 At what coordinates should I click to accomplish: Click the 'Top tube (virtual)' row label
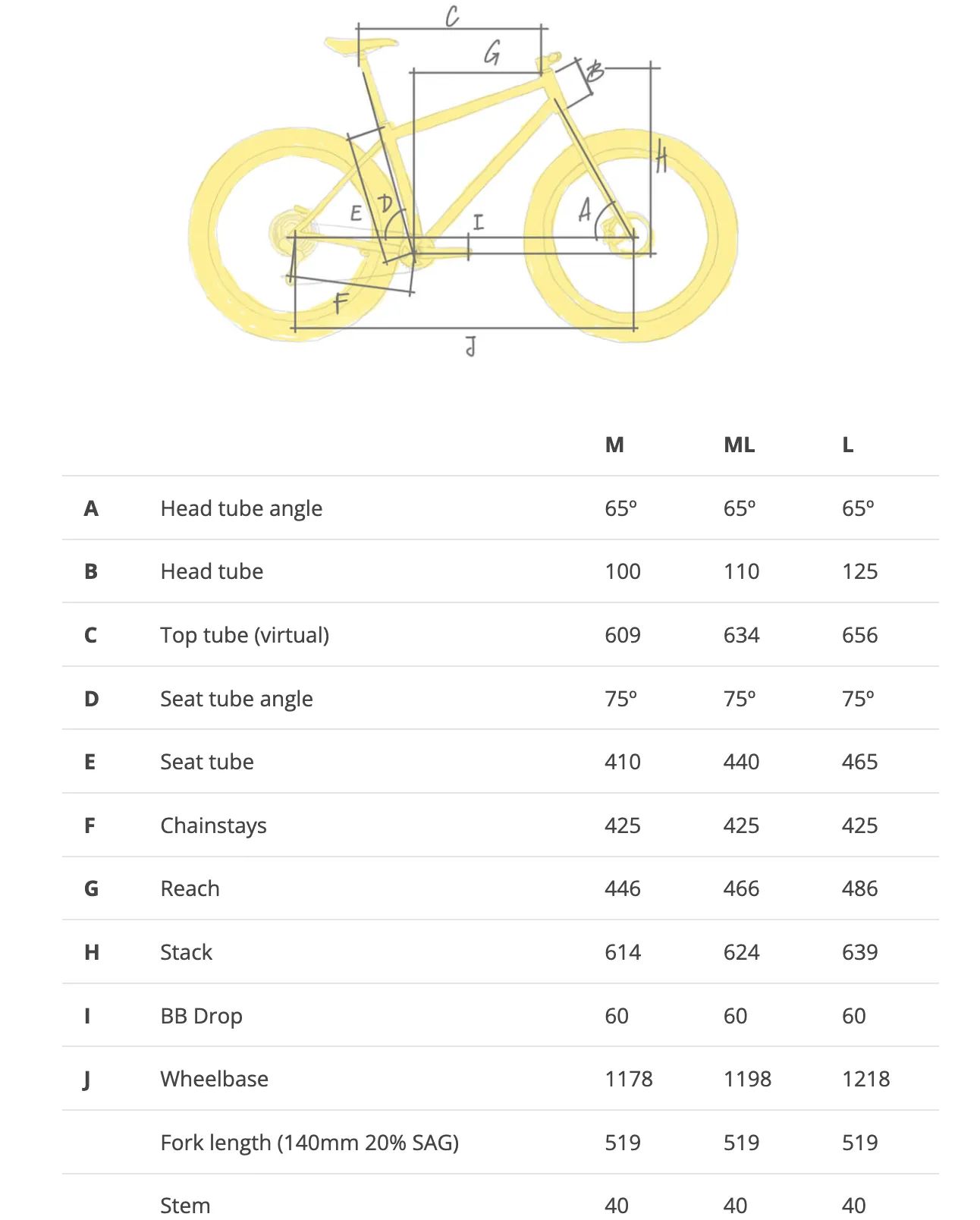(244, 635)
